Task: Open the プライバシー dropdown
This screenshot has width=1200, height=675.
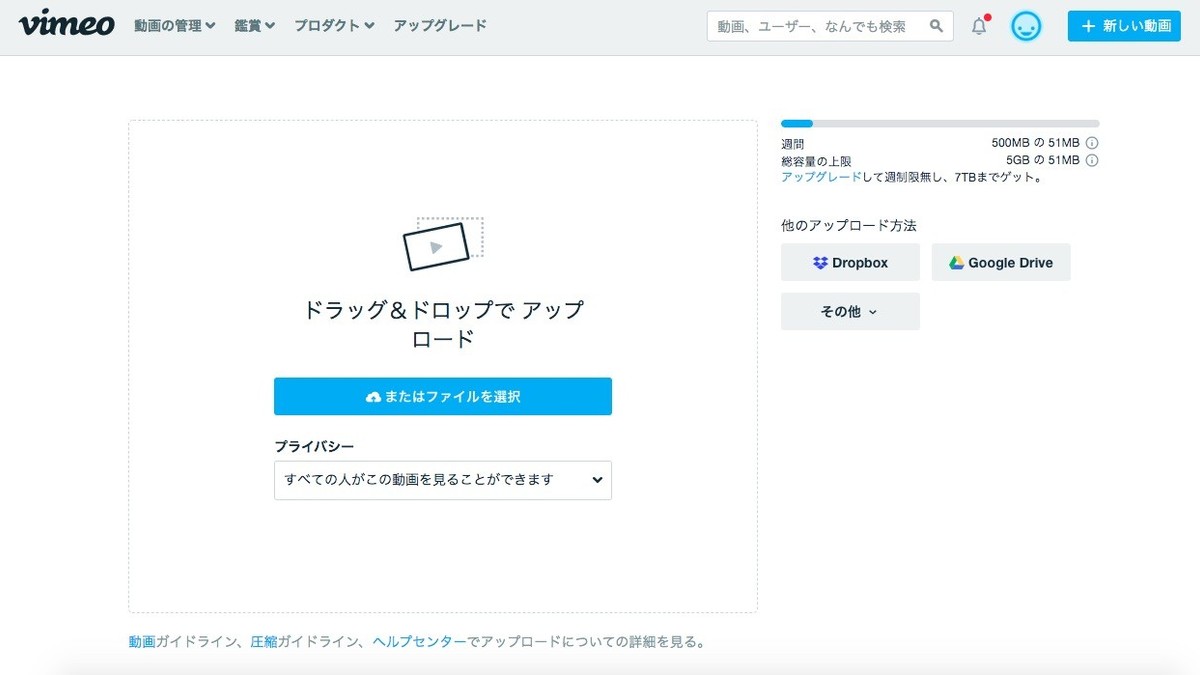Action: tap(442, 480)
